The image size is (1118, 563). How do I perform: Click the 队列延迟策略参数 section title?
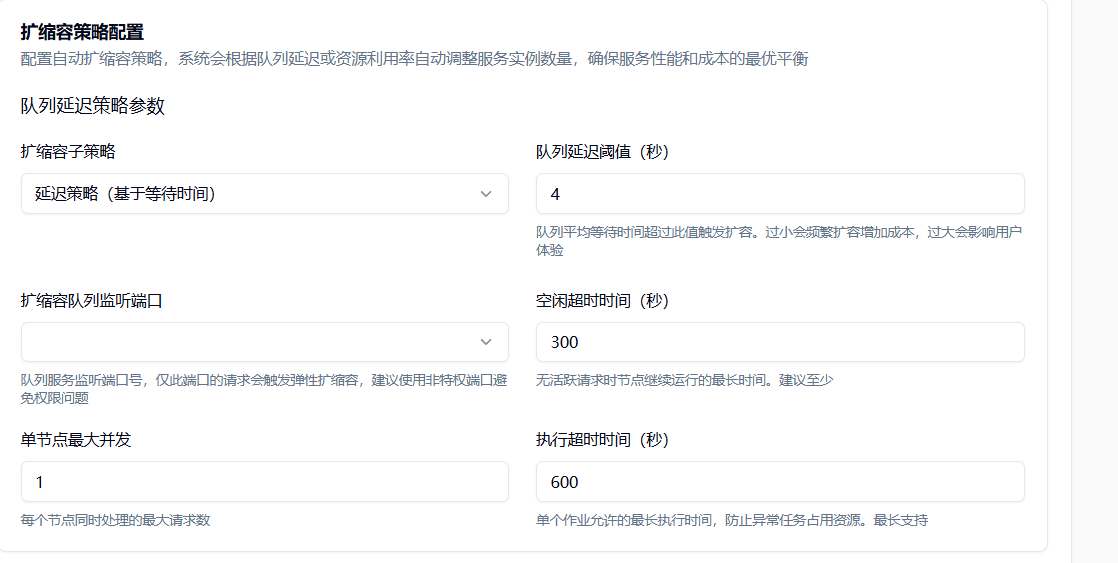(93, 106)
